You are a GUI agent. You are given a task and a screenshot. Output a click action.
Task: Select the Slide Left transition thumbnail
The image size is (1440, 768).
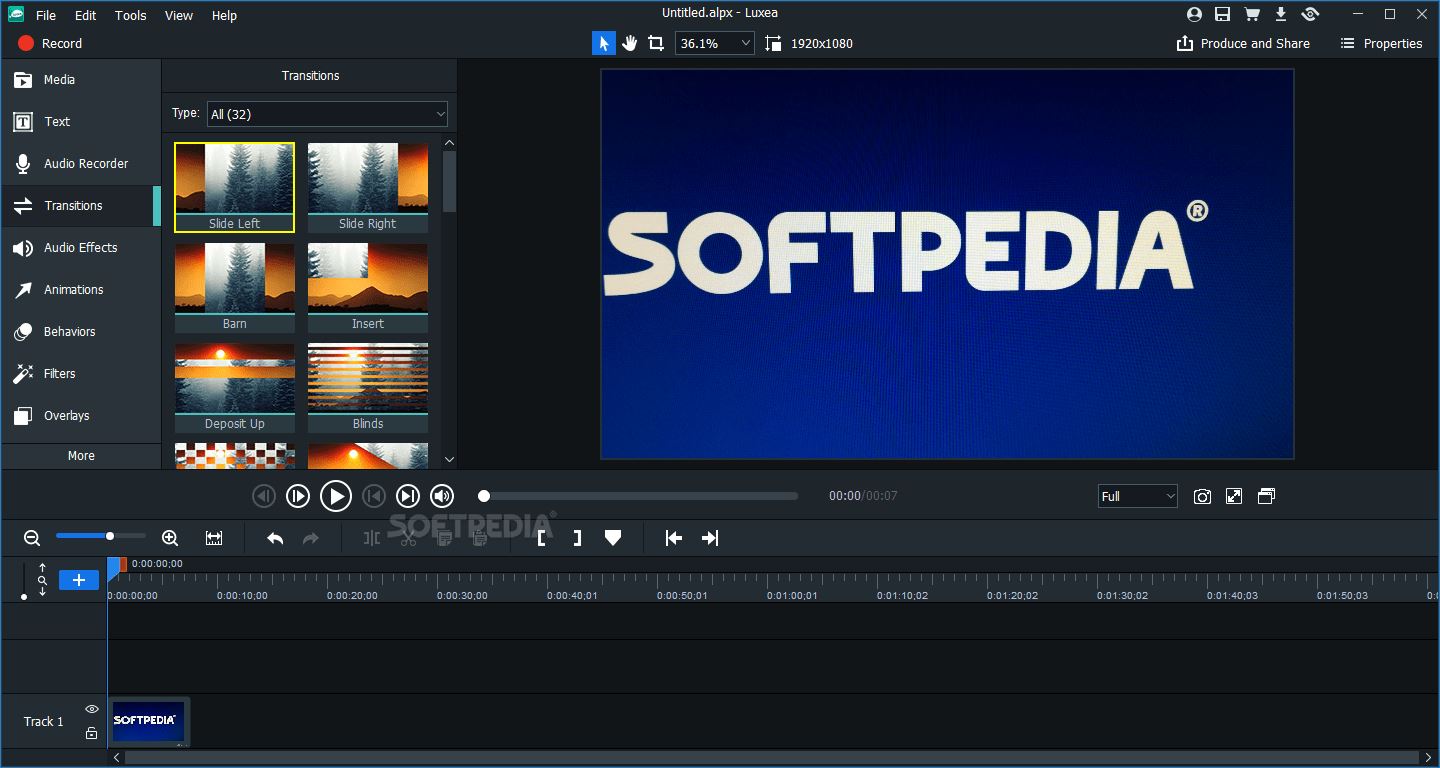(x=235, y=187)
